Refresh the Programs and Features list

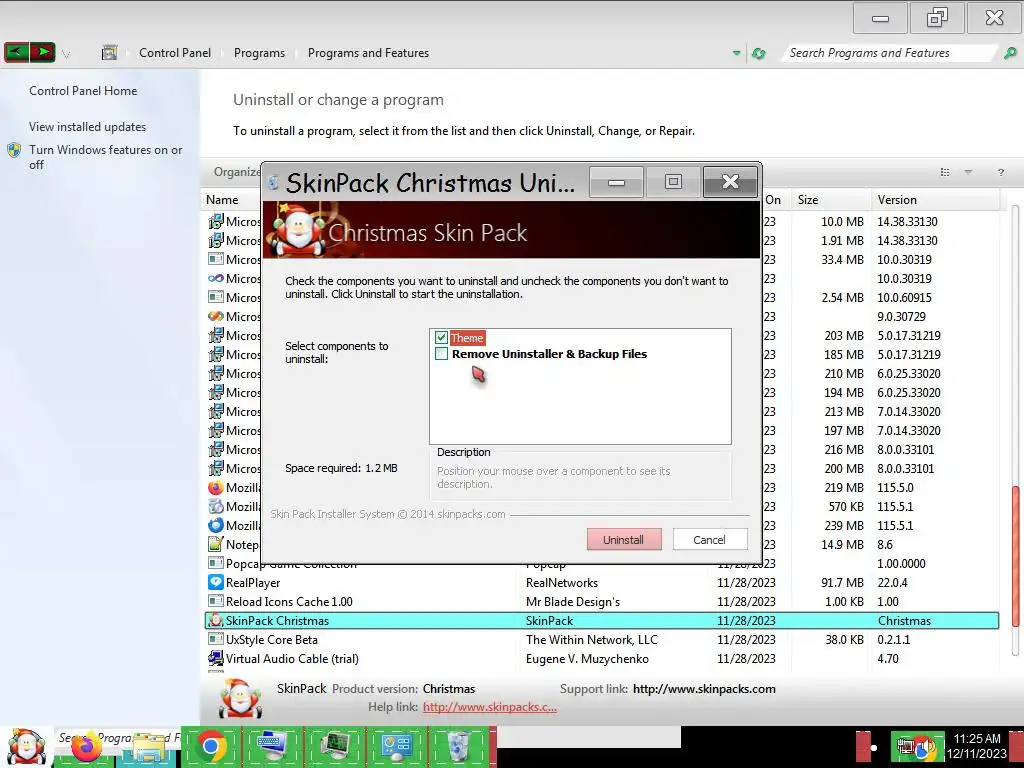(759, 53)
